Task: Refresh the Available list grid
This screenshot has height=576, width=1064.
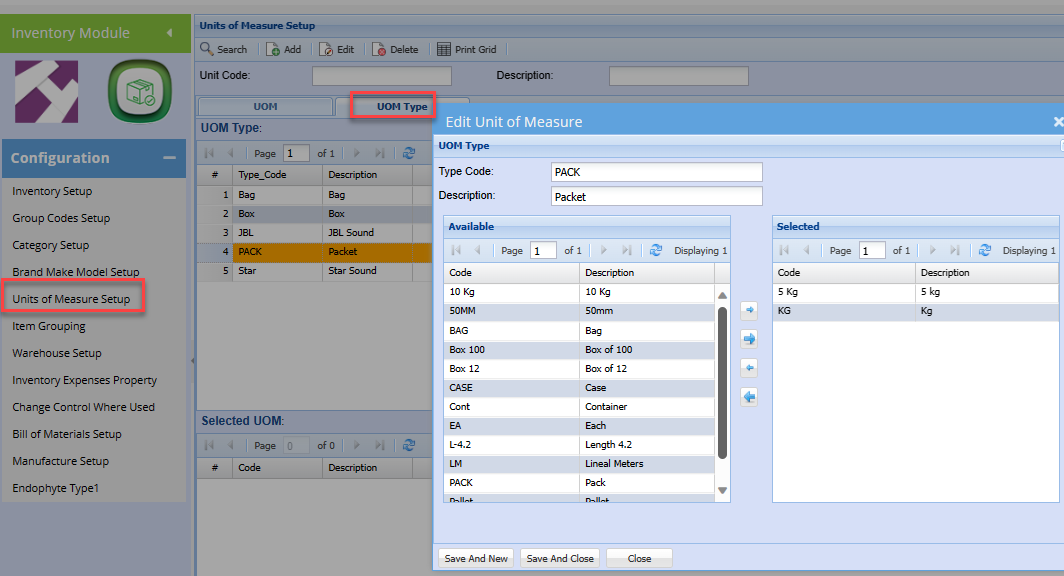Action: [656, 250]
